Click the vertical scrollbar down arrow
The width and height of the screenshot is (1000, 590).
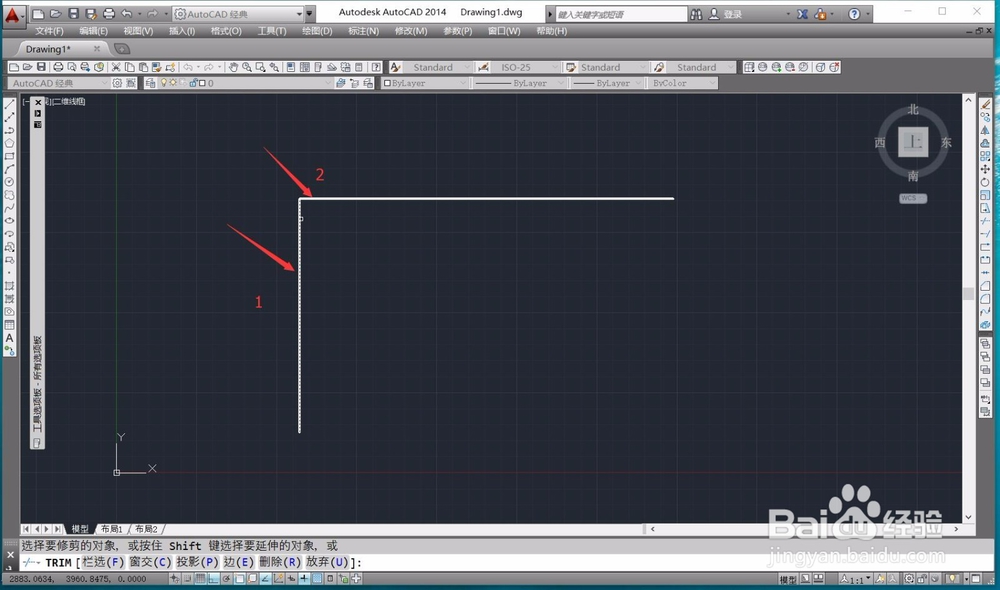point(968,517)
